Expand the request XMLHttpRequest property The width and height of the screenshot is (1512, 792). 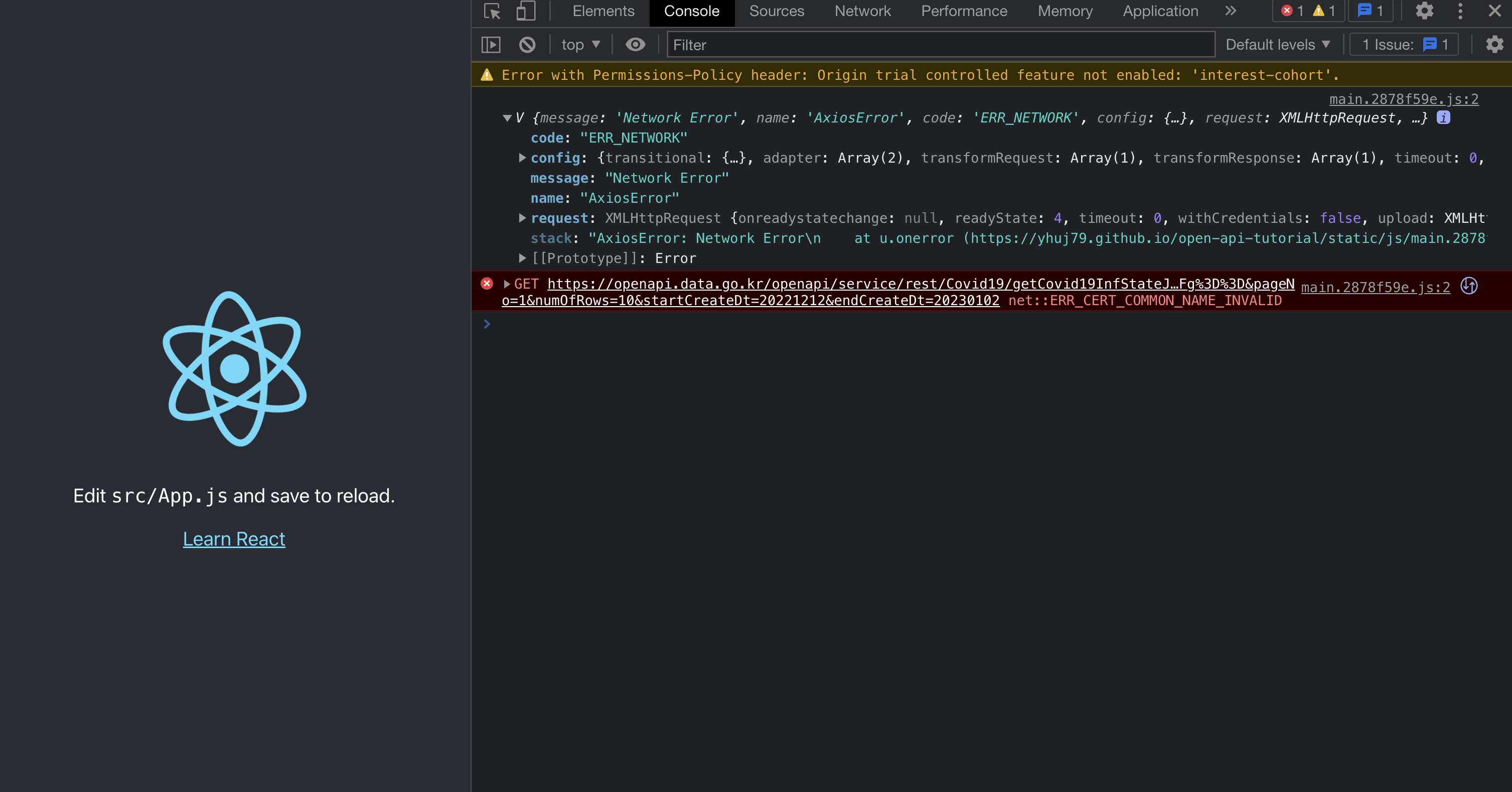(522, 218)
